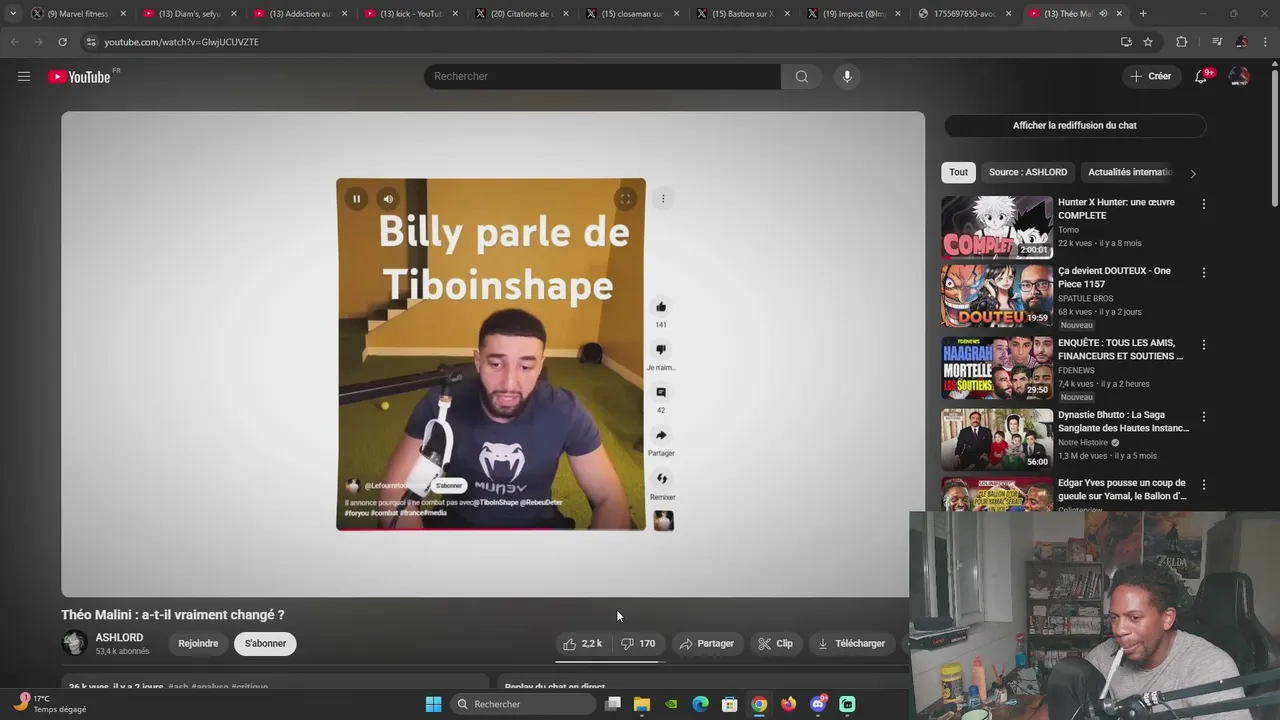
Task: Click the white S'abonner button under the video
Action: point(265,643)
